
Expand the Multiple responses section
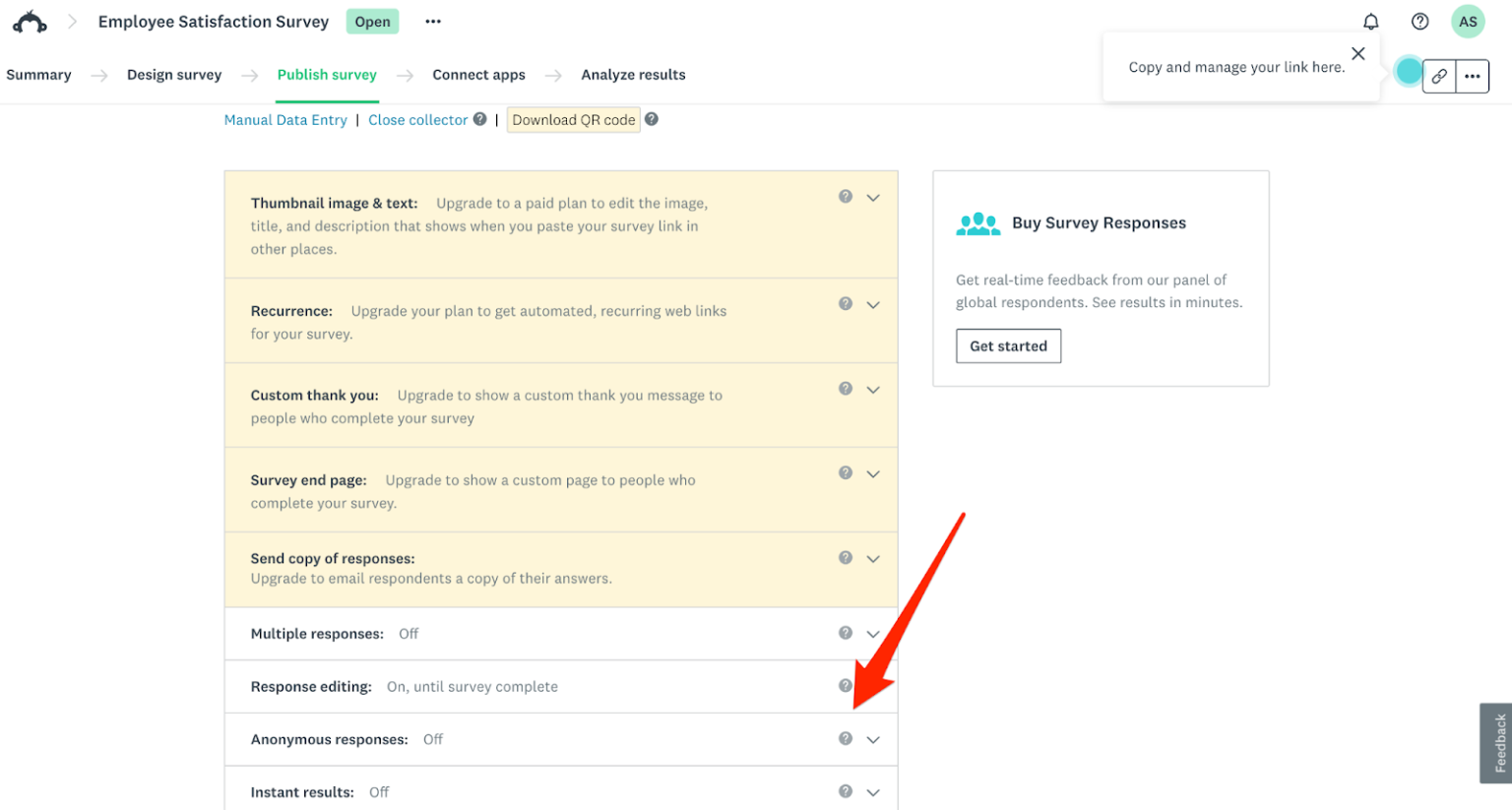[x=873, y=634]
